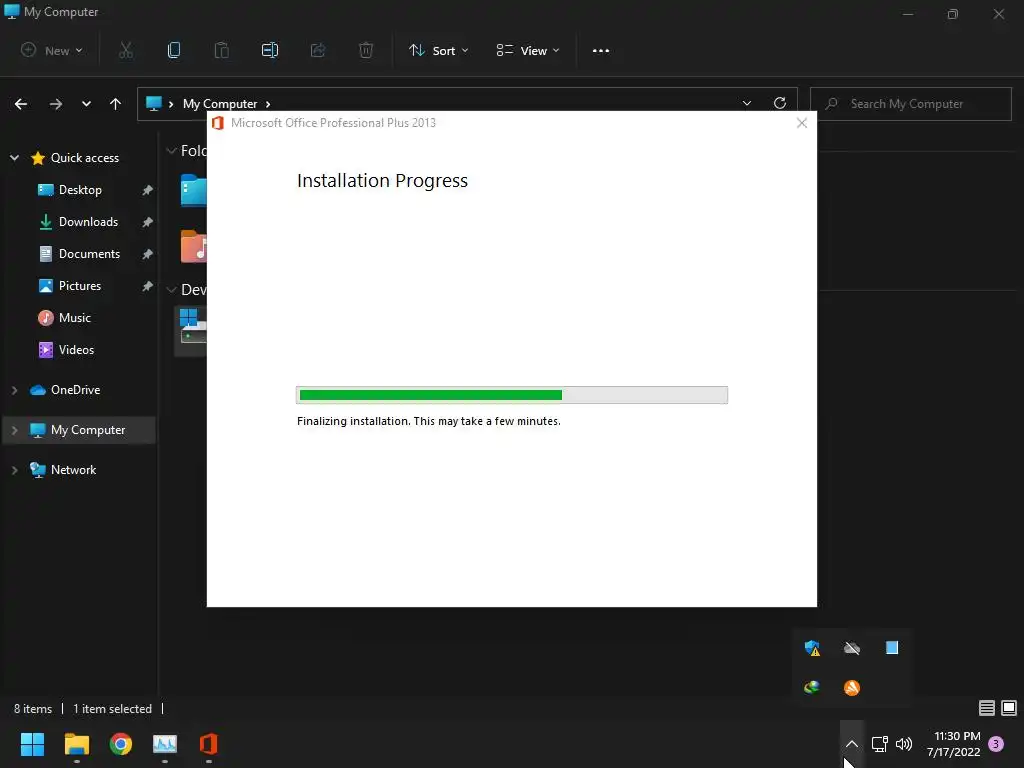Click the Copy icon in File Explorer toolbar
1024x768 pixels.
174,50
